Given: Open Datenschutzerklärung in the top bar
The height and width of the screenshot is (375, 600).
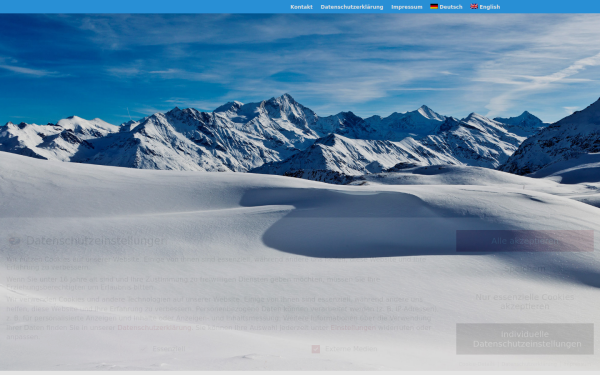Looking at the screenshot, I should [x=352, y=7].
